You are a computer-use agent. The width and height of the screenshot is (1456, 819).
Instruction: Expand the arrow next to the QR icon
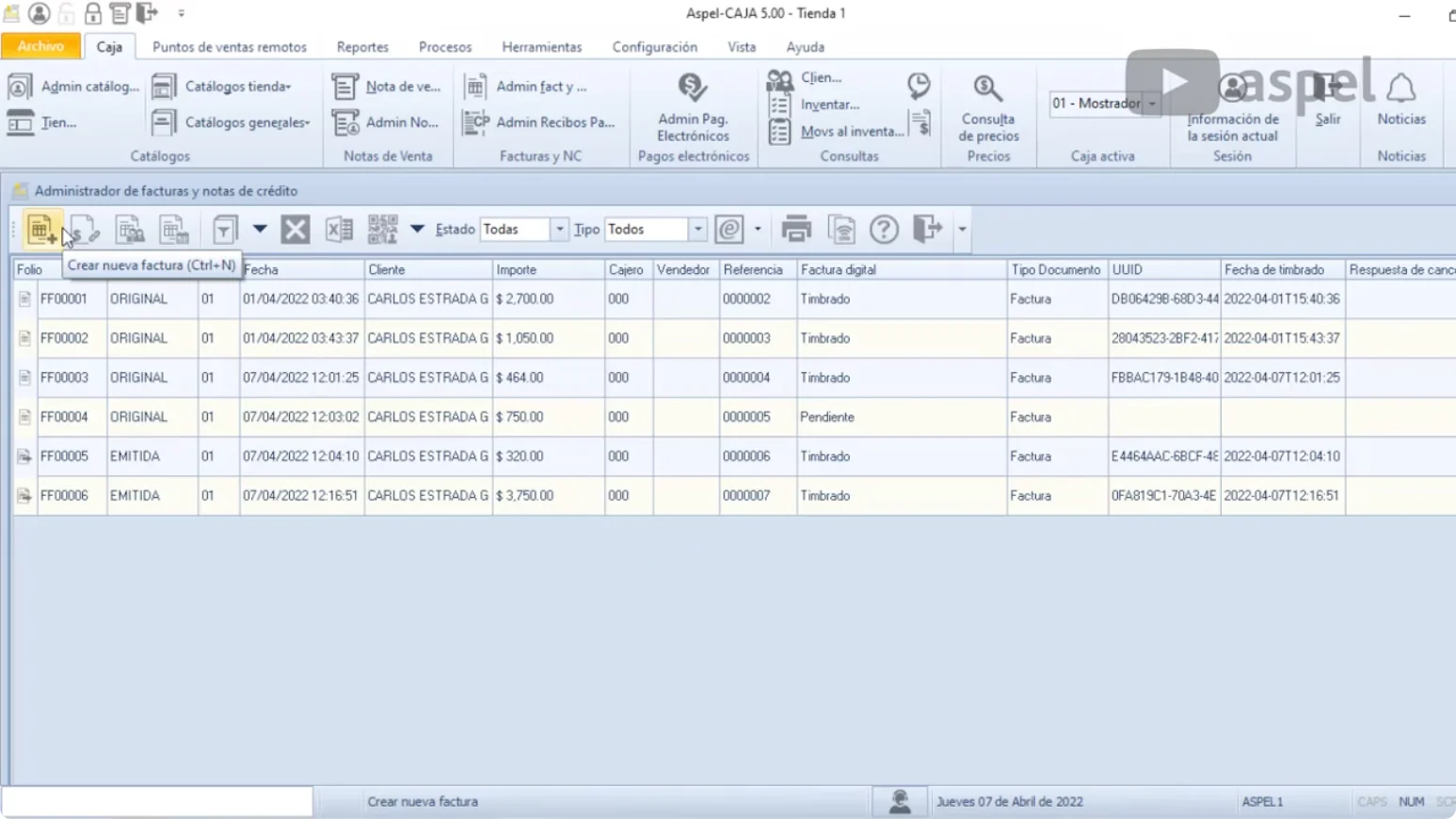(417, 229)
